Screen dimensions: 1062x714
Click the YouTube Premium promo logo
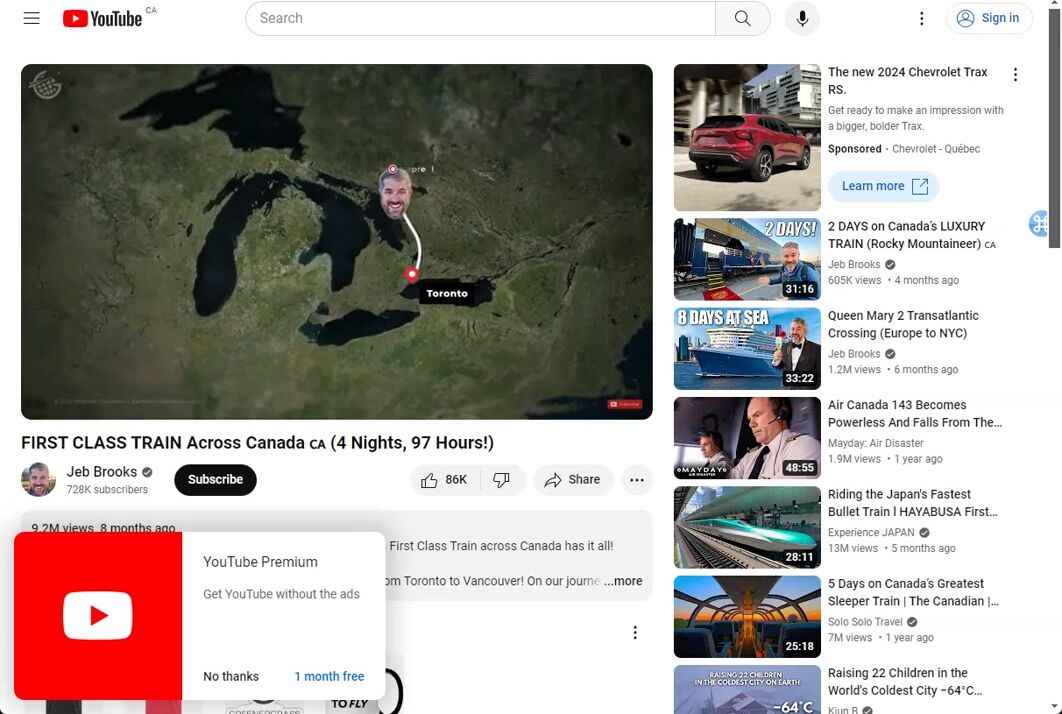pyautogui.click(x=98, y=615)
